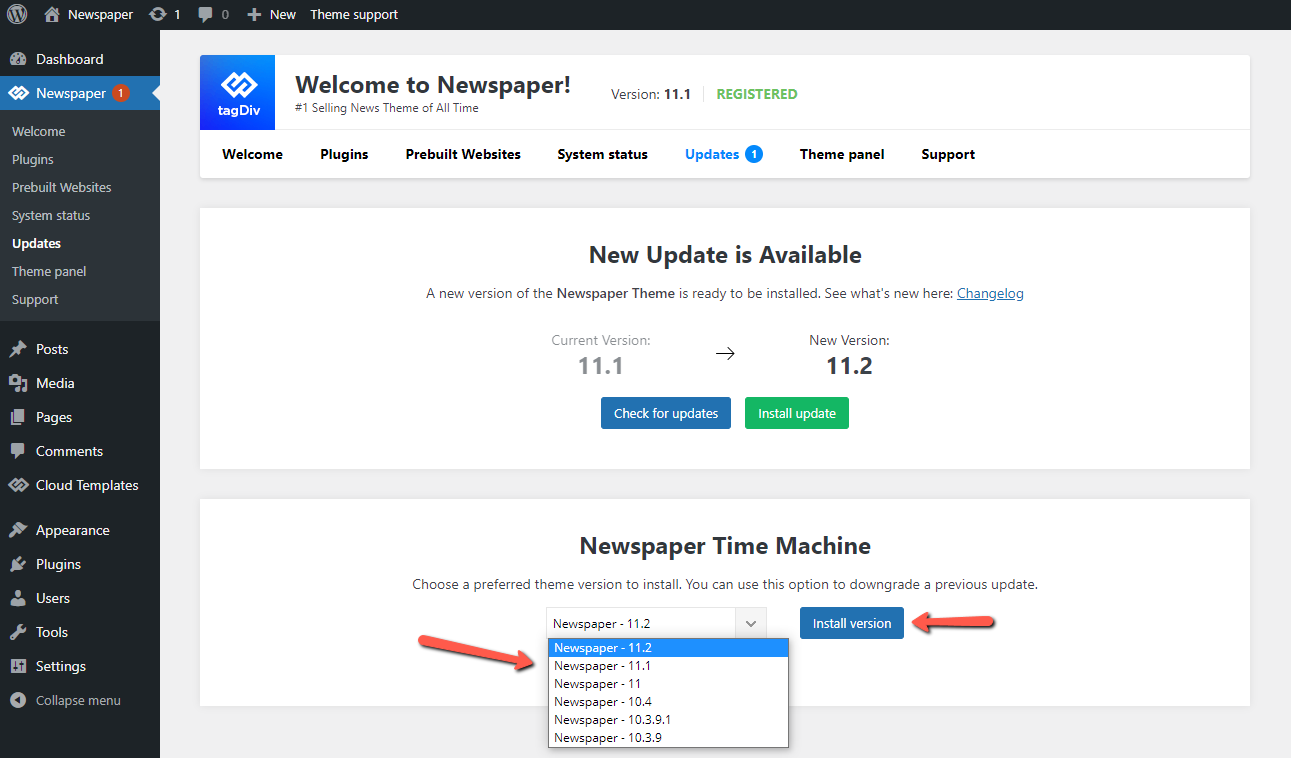Open Plugins in Newspaper submenu
This screenshot has height=758, width=1291.
pyautogui.click(x=33, y=159)
